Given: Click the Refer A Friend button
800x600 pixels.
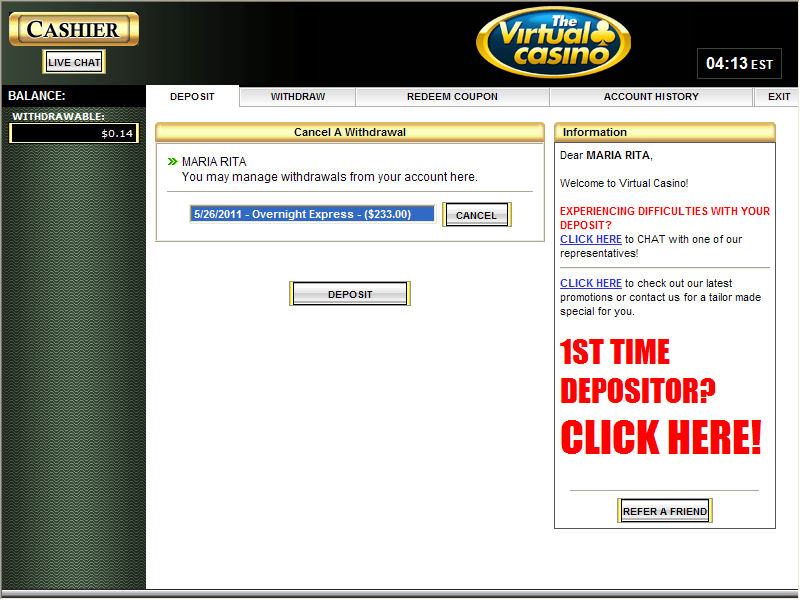Looking at the screenshot, I should pyautogui.click(x=664, y=511).
